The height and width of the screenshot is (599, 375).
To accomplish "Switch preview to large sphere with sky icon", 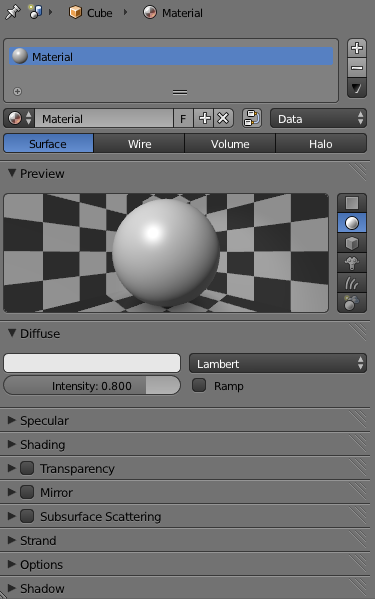I will point(352,303).
